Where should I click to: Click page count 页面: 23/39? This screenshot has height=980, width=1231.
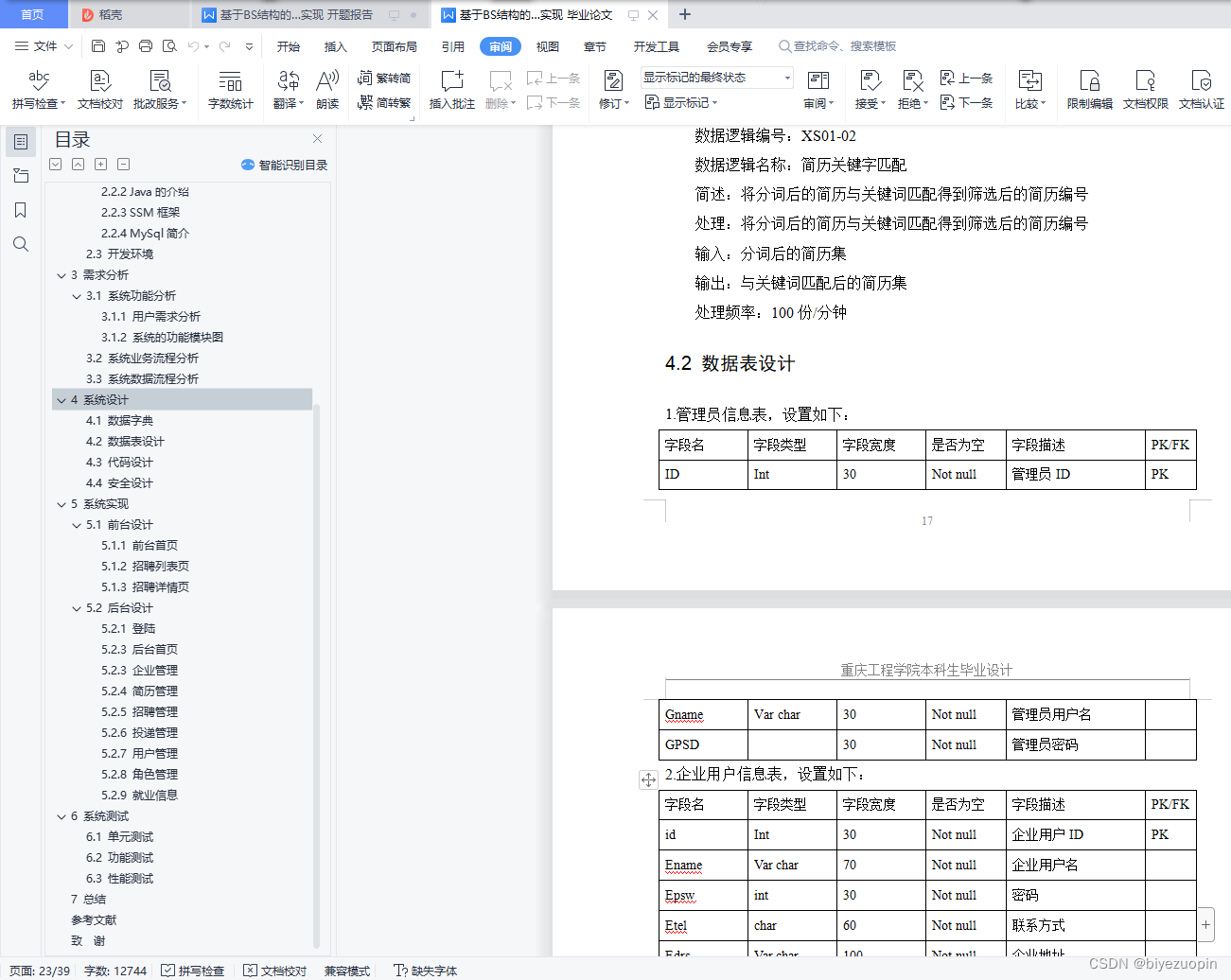(40, 971)
